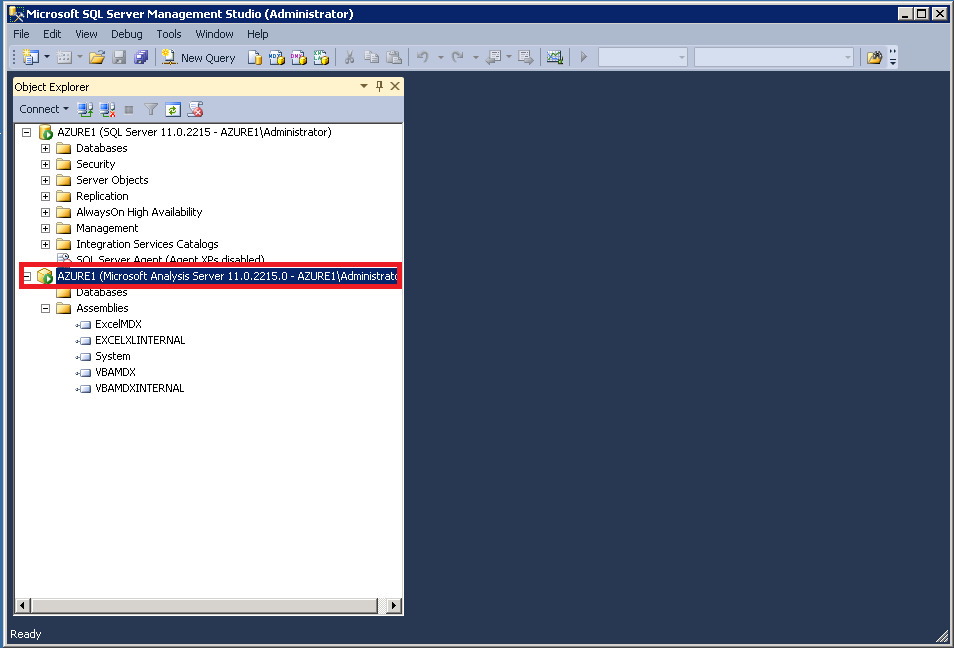This screenshot has width=954, height=648.
Task: Open the New Project dropdown arrow
Action: pos(47,57)
